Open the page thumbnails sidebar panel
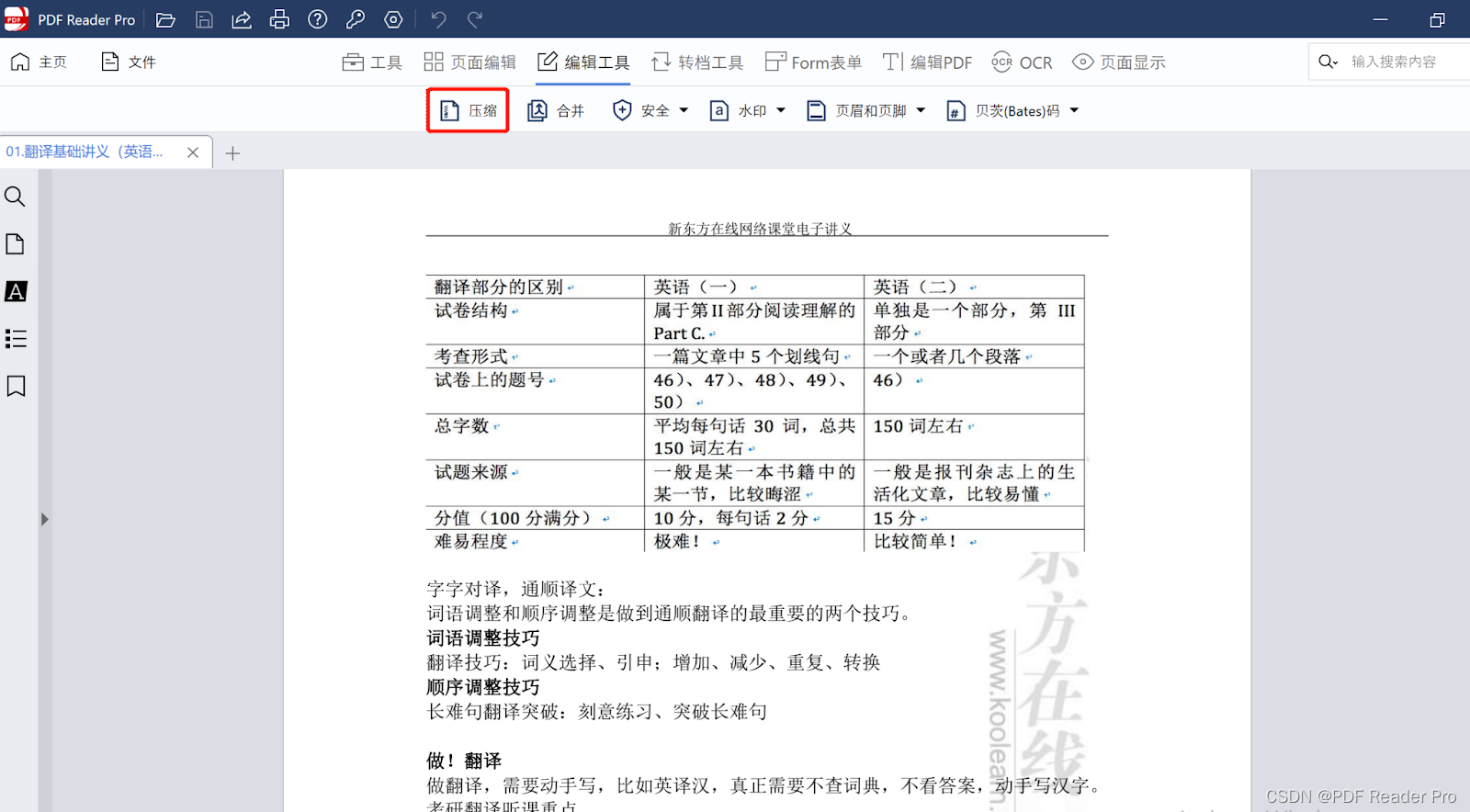The width and height of the screenshot is (1470, 812). [15, 244]
